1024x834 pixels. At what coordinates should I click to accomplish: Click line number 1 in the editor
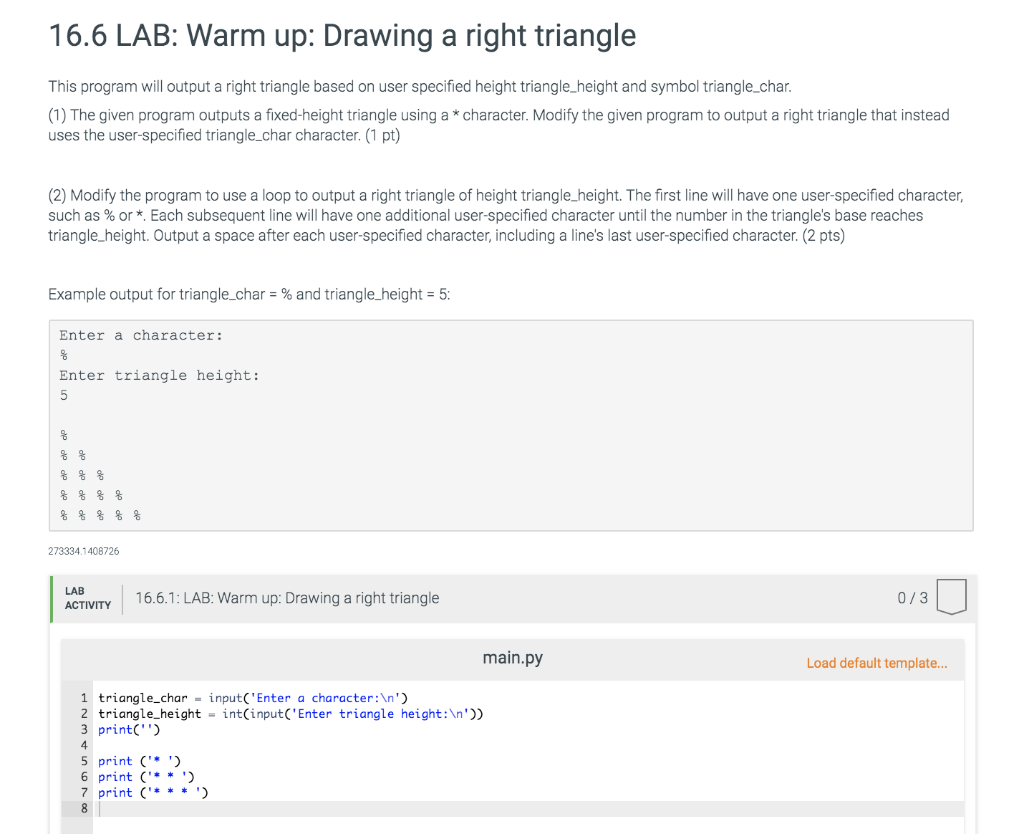pos(84,698)
